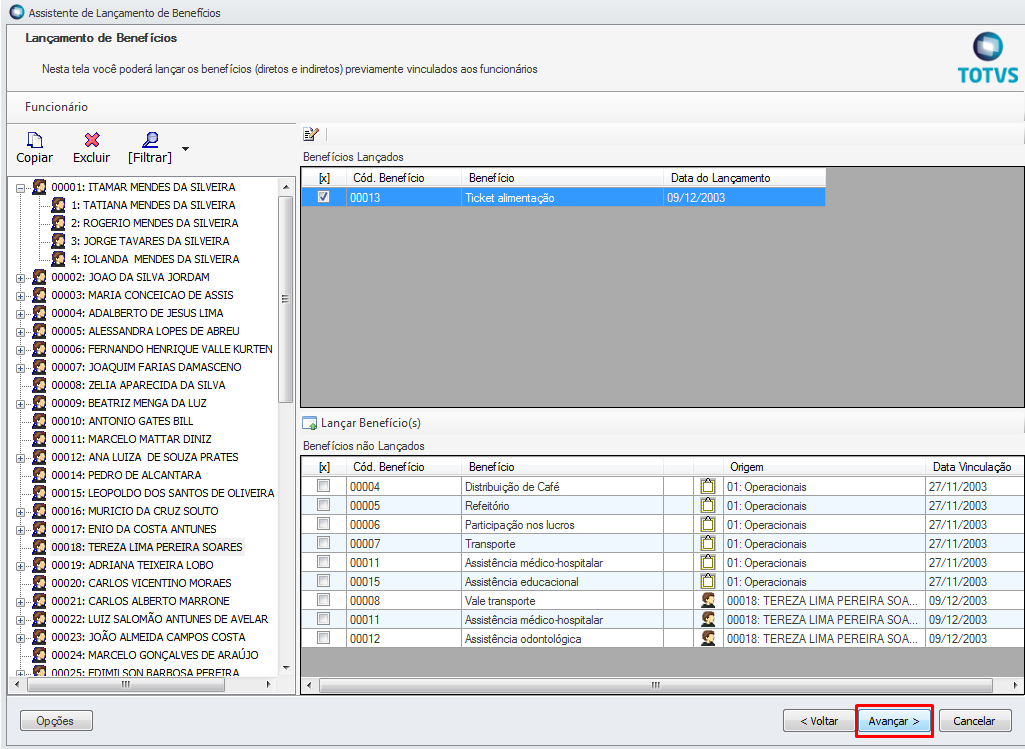Click employee icon on Assistência odontológica row
The image size is (1025, 749).
pyautogui.click(x=708, y=638)
